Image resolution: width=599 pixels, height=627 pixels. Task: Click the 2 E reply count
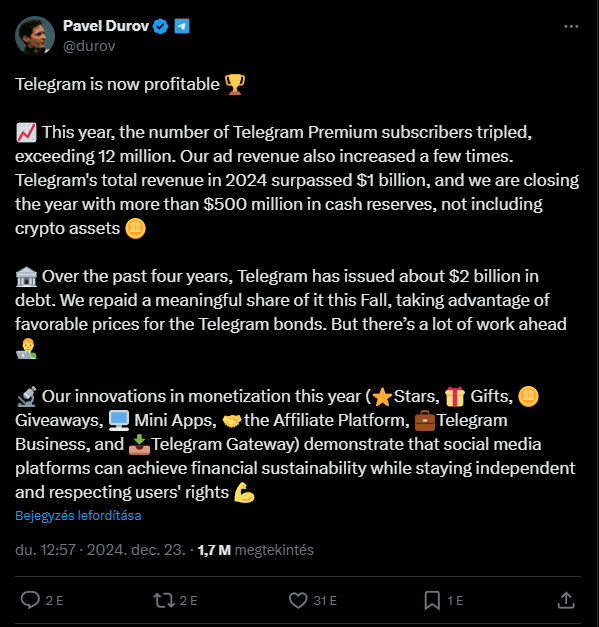(54, 600)
